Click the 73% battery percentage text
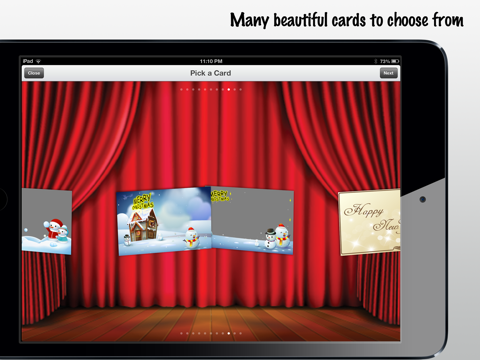This screenshot has height=360, width=480. (385, 61)
